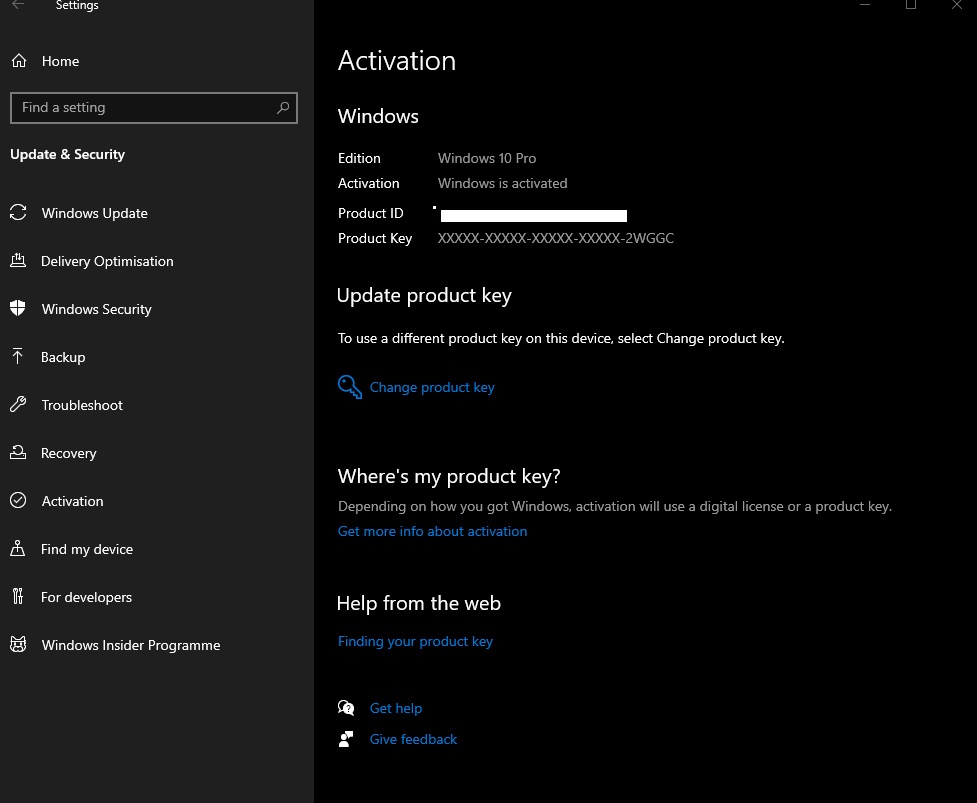
Task: Click the Give feedback person icon
Action: coord(346,739)
